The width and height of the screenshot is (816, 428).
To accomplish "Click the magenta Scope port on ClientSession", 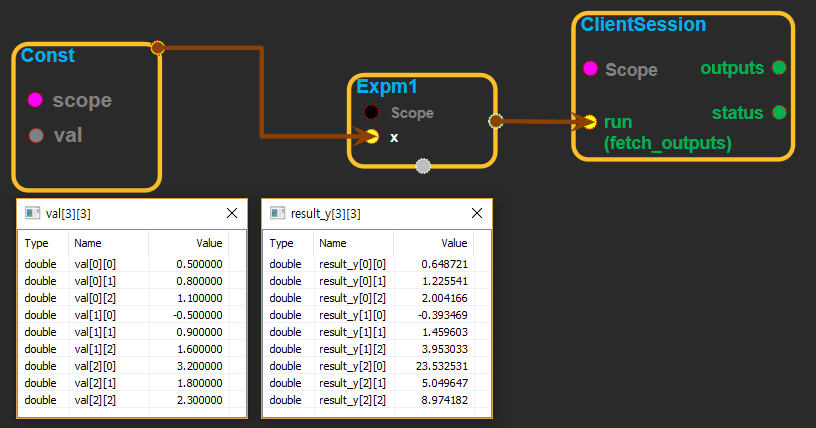I will (x=590, y=69).
